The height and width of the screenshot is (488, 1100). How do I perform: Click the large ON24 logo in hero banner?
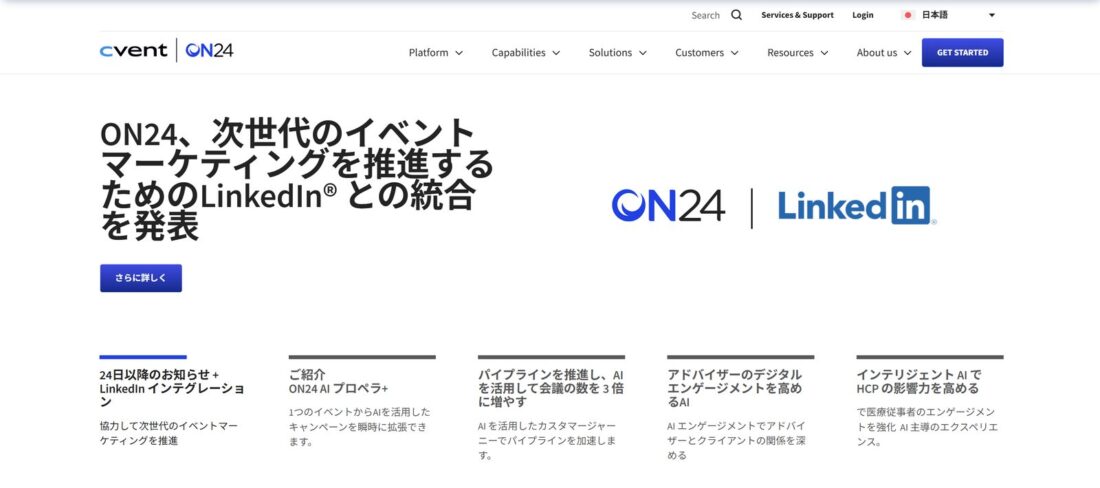[x=669, y=206]
